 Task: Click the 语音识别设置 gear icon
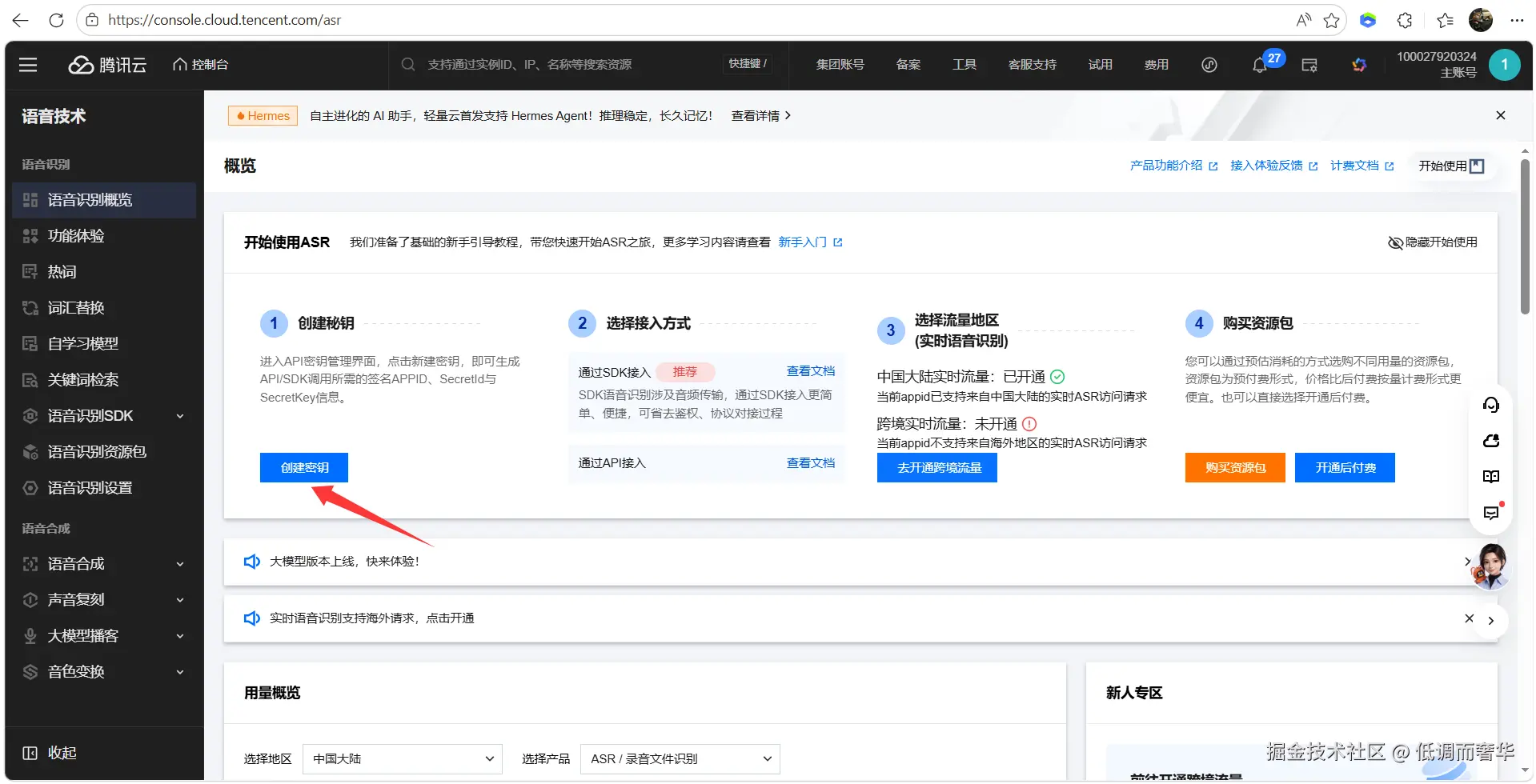coord(30,488)
